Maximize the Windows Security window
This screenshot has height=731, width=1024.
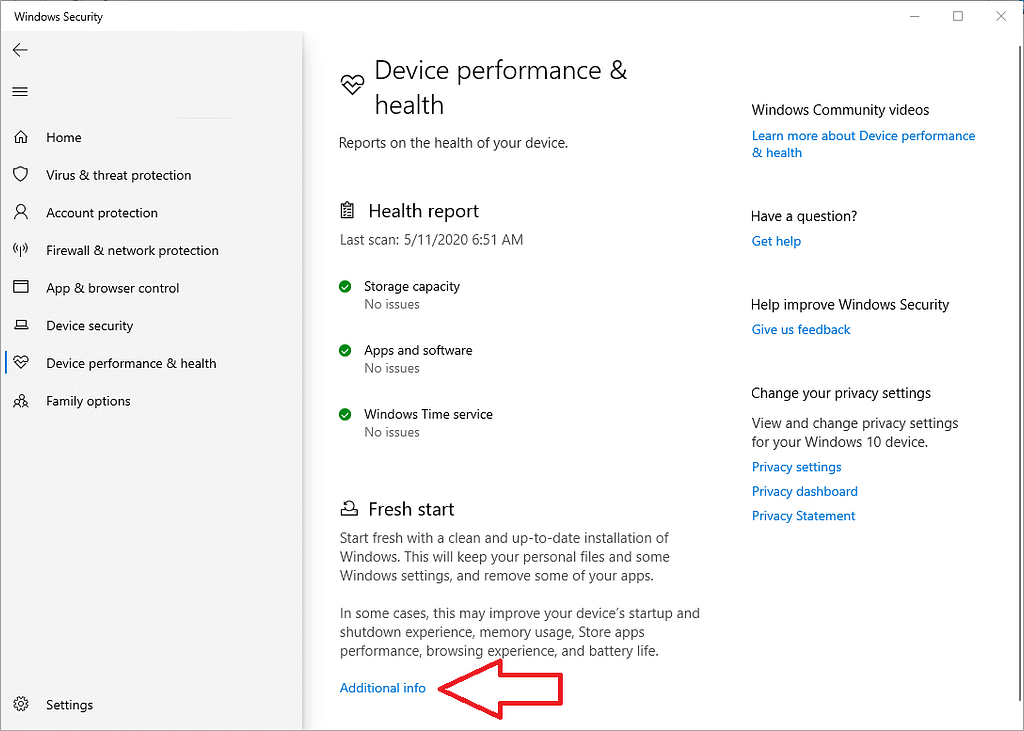[x=958, y=16]
